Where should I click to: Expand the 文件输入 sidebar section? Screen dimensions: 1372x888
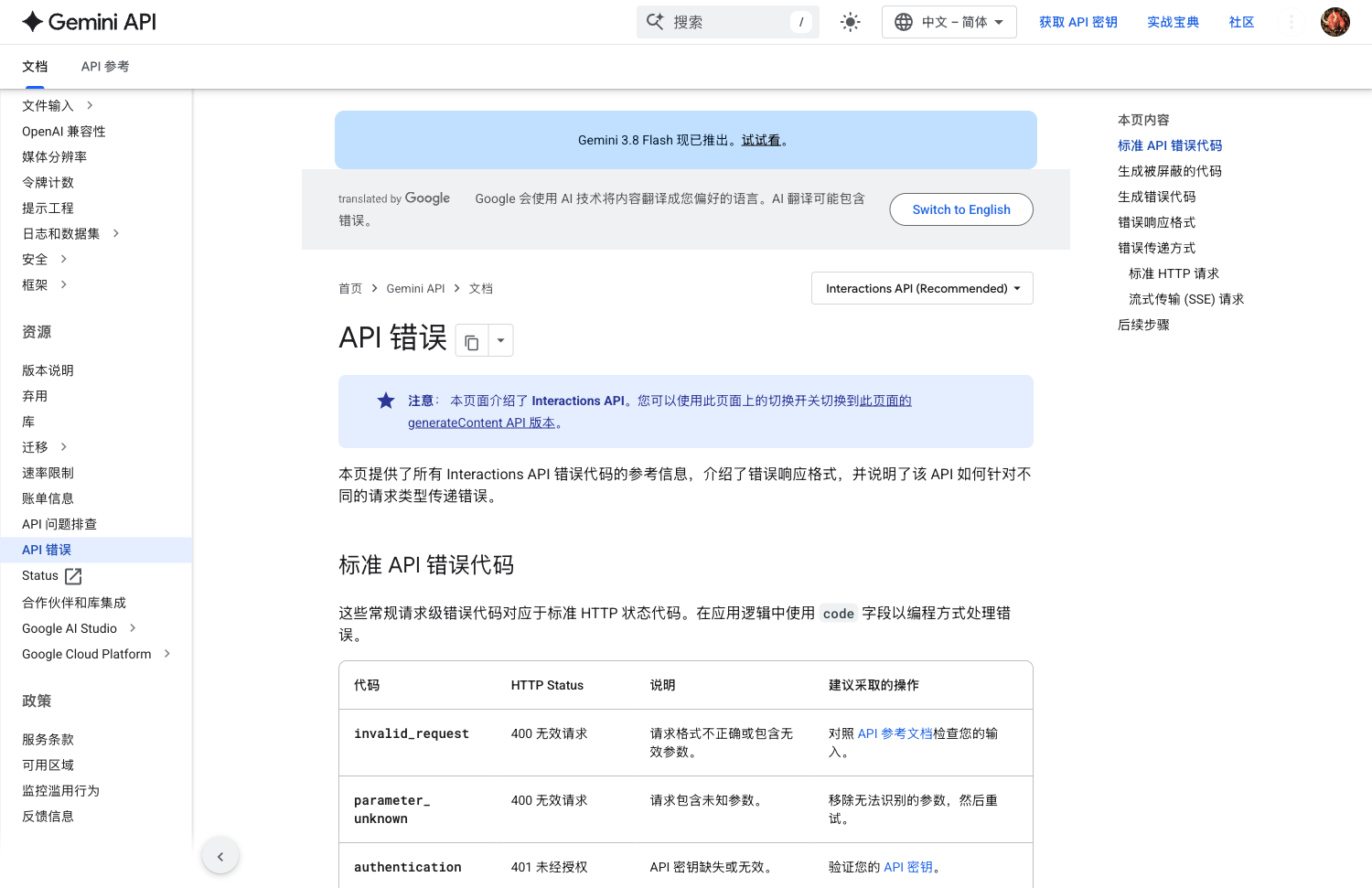pos(90,106)
